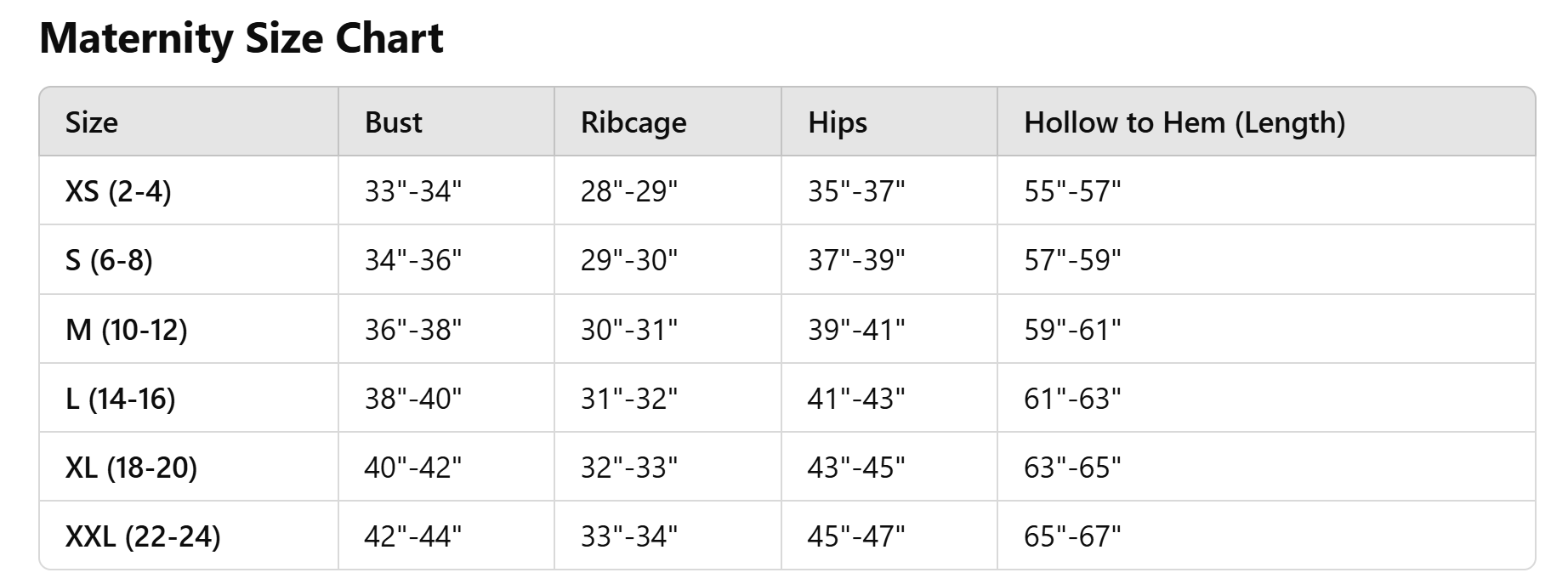Click the L (14-16) size label
Image resolution: width=1568 pixels, height=584 pixels.
[x=121, y=398]
